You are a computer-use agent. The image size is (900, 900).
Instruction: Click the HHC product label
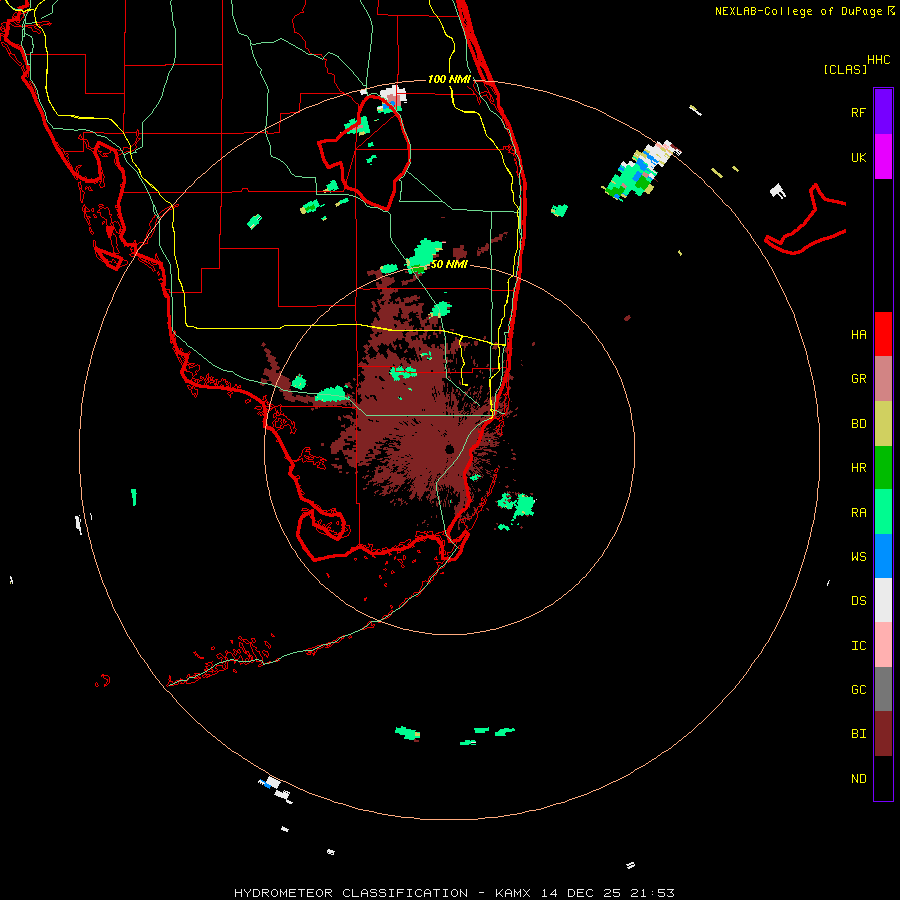pos(878,60)
